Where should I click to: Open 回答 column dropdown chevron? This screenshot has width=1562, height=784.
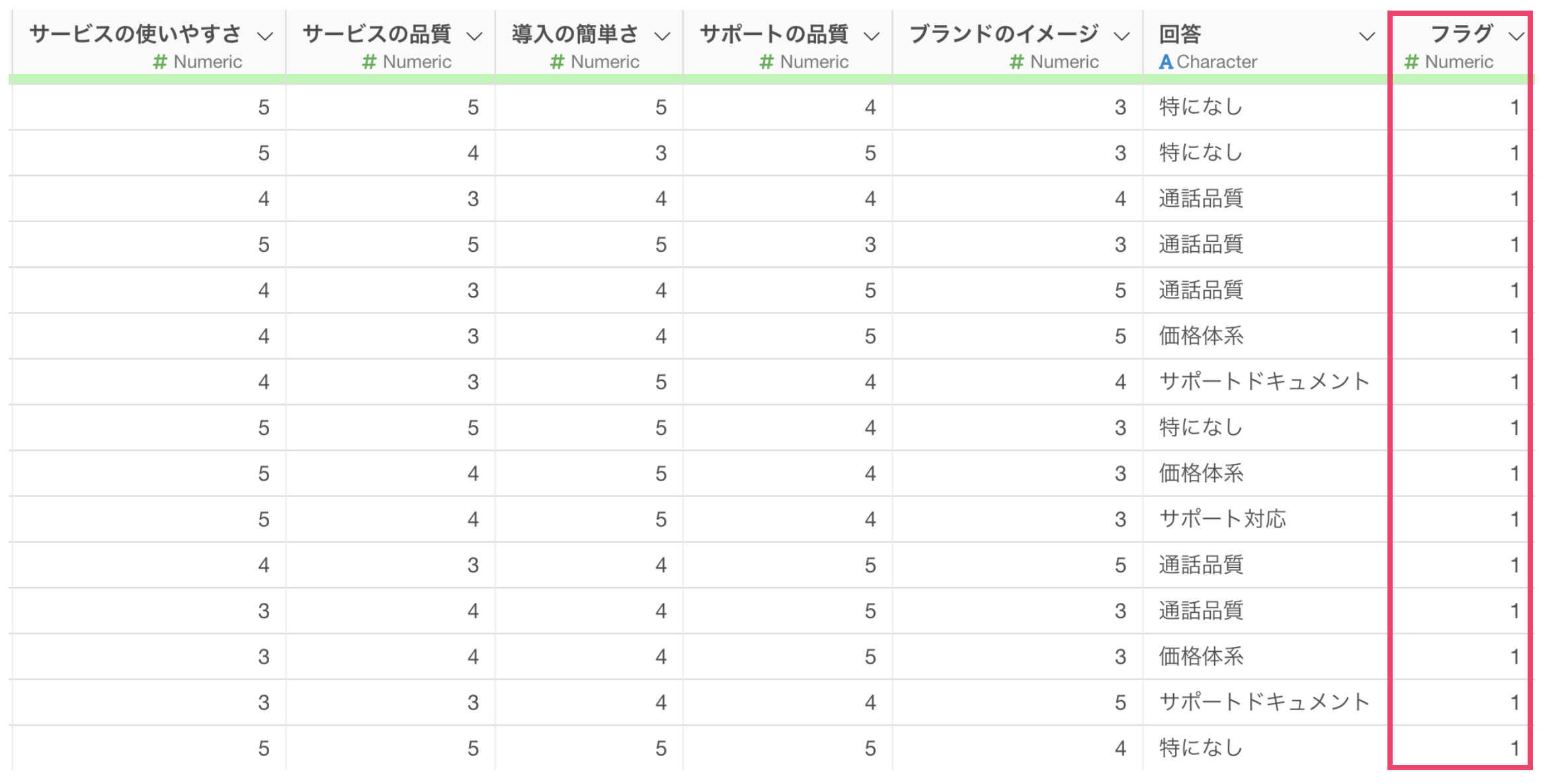(1367, 36)
